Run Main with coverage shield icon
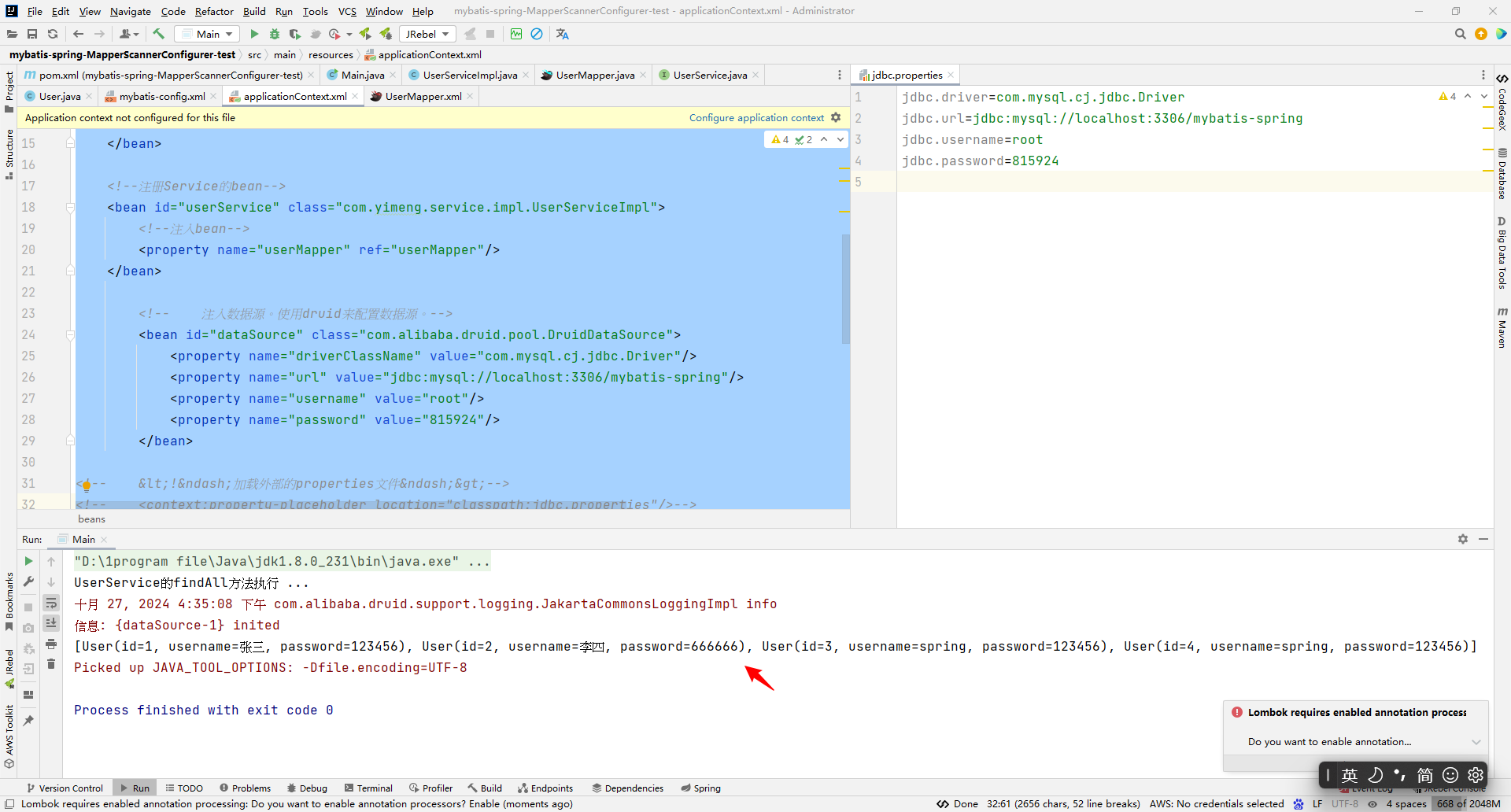 click(x=295, y=34)
